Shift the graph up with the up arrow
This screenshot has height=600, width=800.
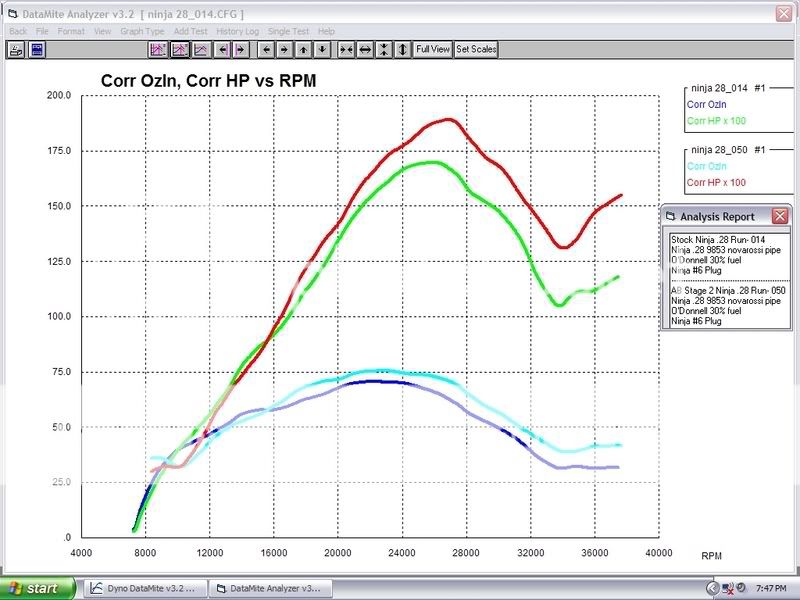coord(304,48)
